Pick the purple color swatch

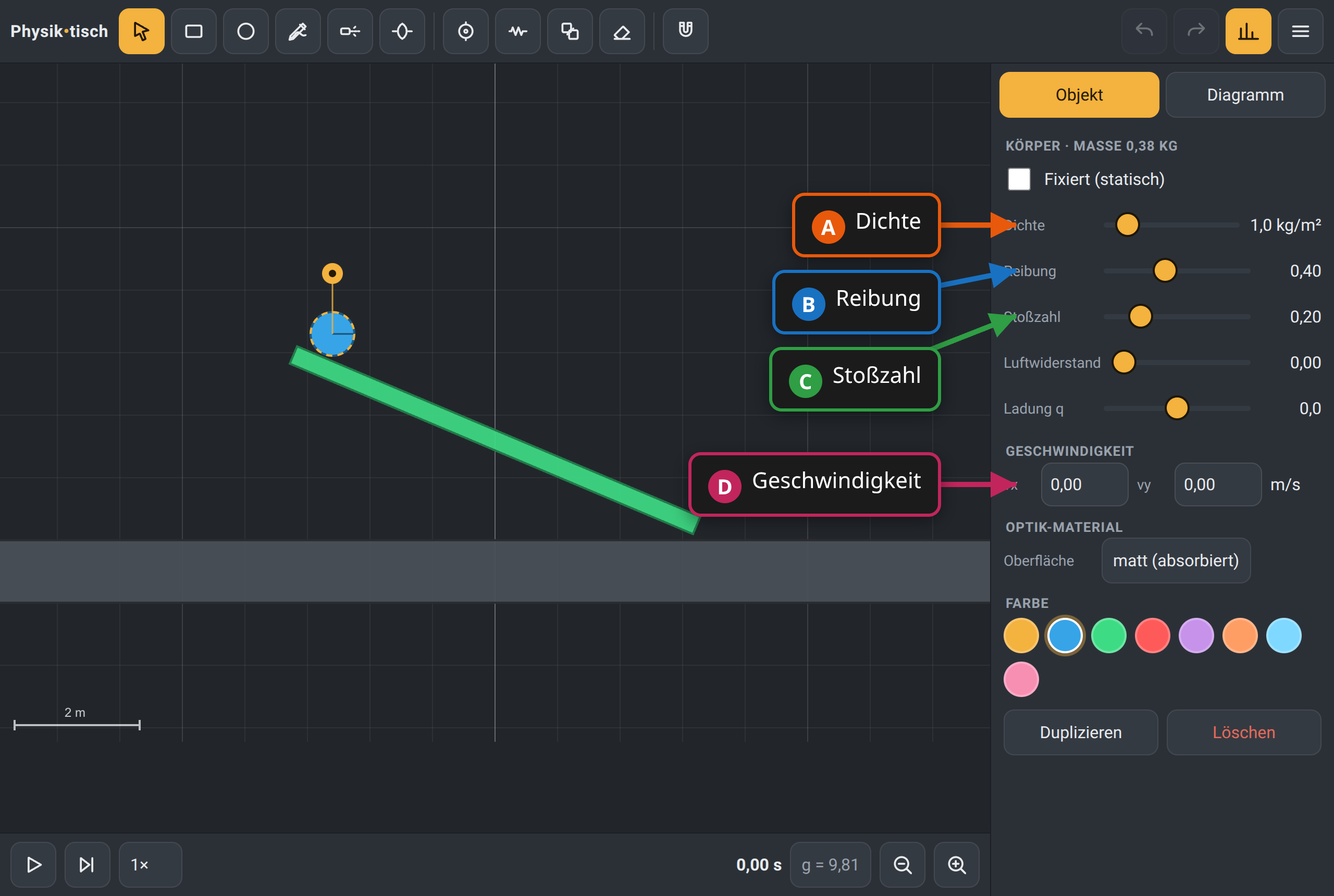pyautogui.click(x=1196, y=636)
